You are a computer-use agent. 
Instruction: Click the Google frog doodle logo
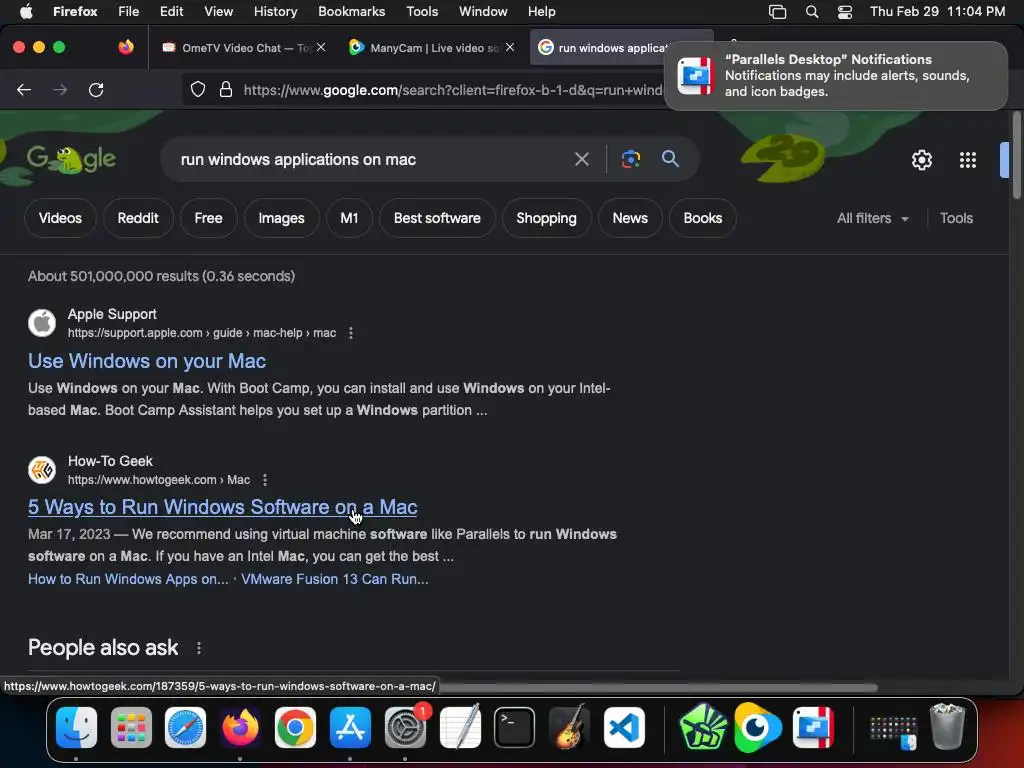[x=71, y=159]
